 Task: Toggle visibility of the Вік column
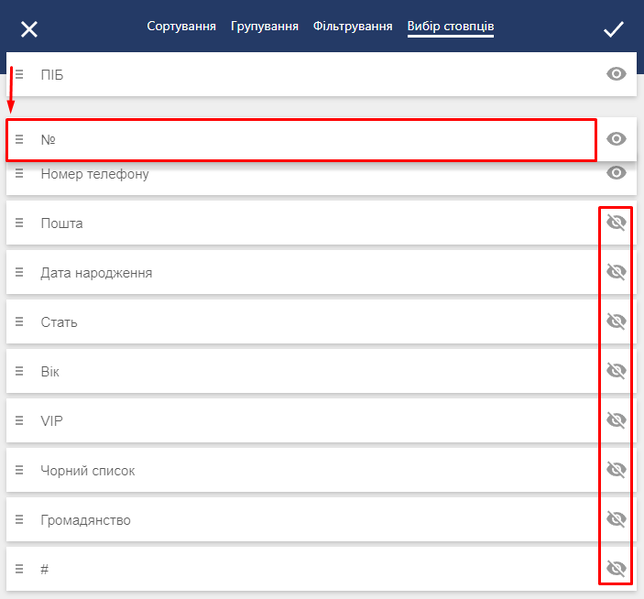(616, 370)
